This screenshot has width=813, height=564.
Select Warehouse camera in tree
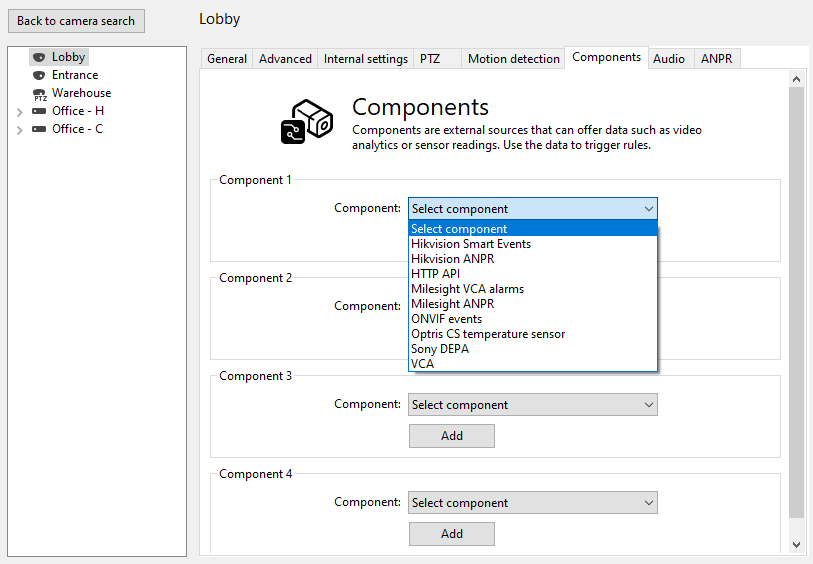click(x=81, y=93)
